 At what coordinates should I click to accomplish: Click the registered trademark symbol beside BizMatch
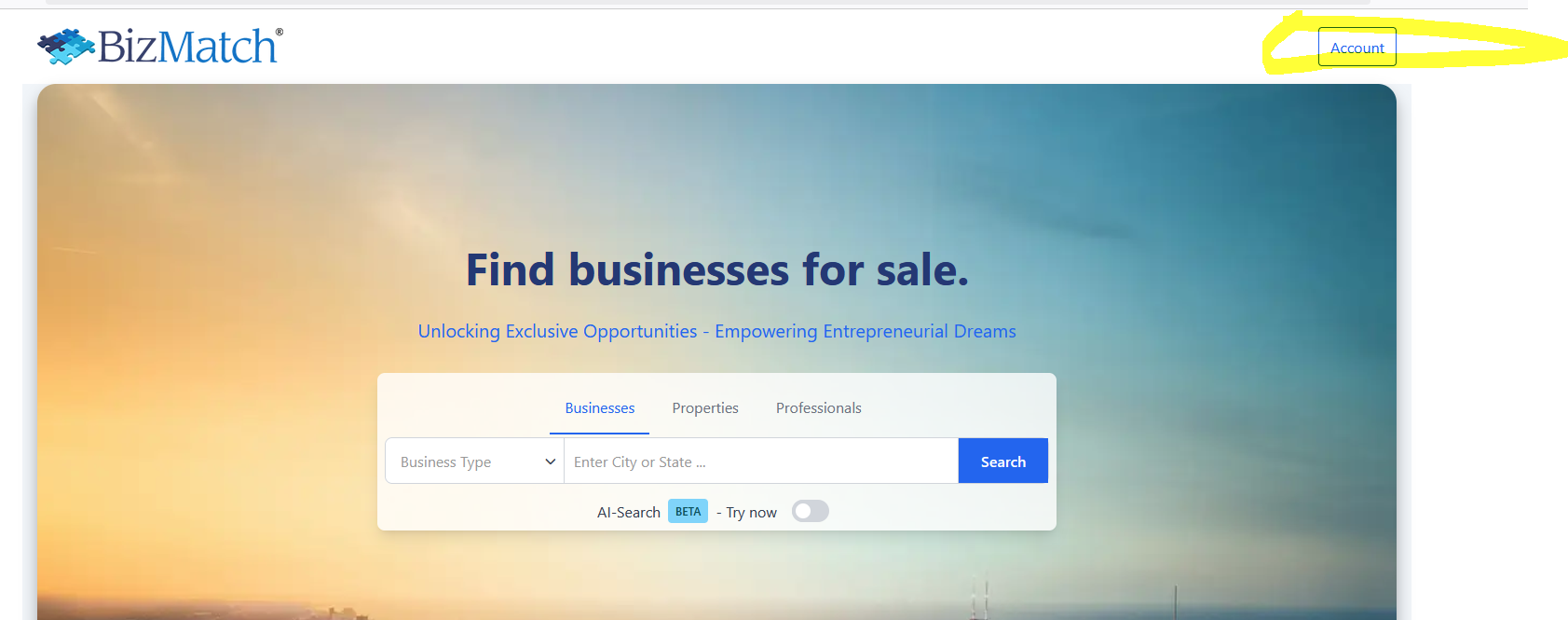[x=279, y=32]
